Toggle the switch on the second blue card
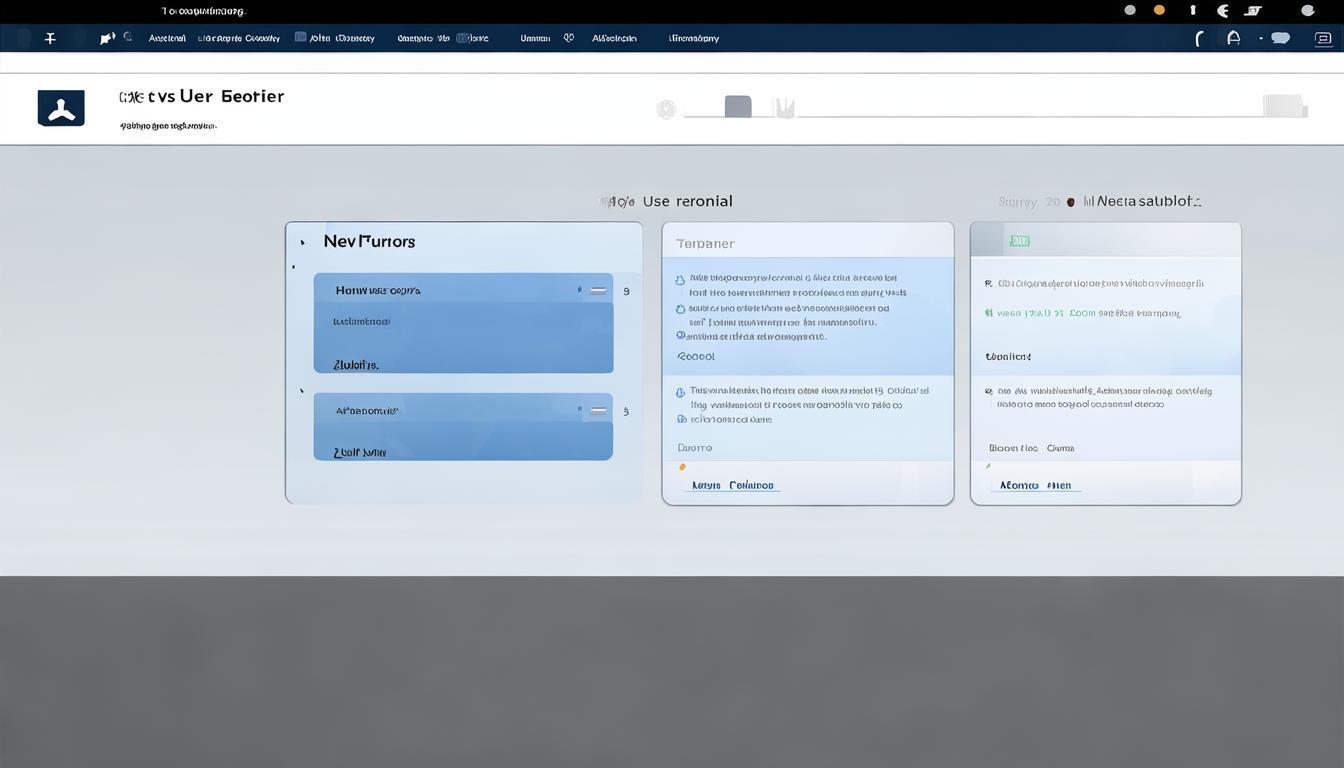 598,410
